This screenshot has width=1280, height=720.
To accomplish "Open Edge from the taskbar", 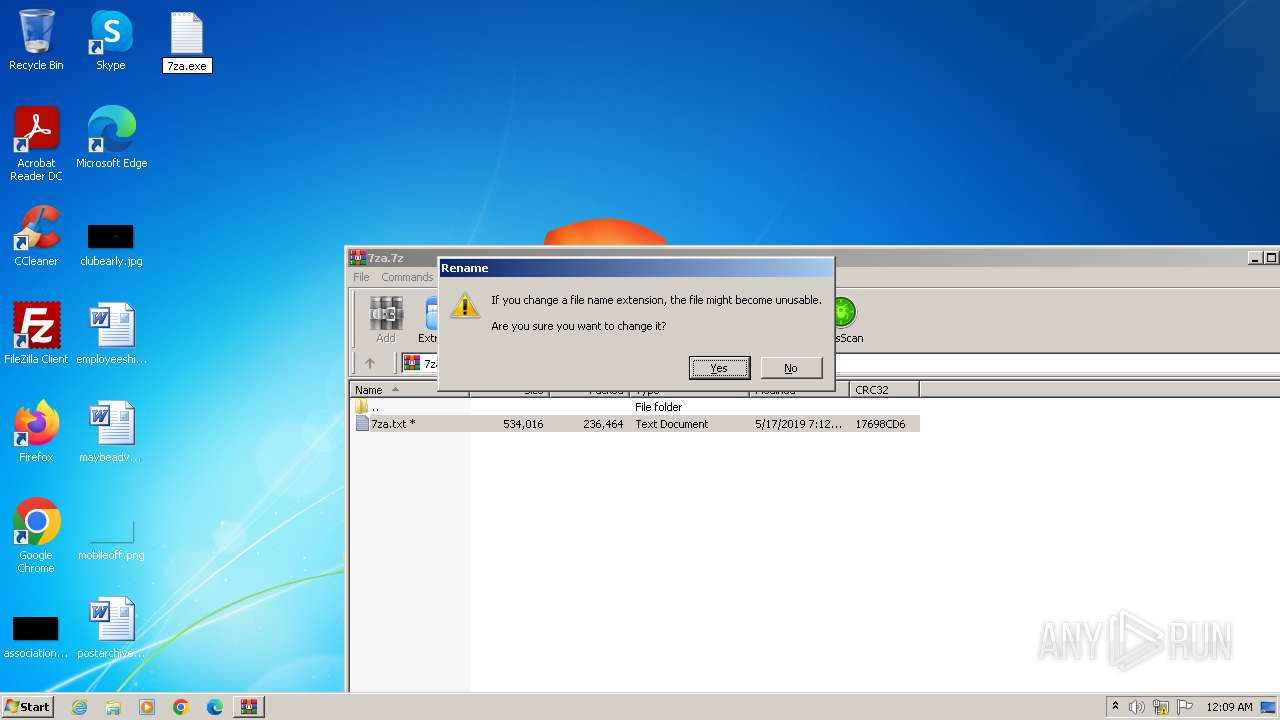I will [215, 707].
